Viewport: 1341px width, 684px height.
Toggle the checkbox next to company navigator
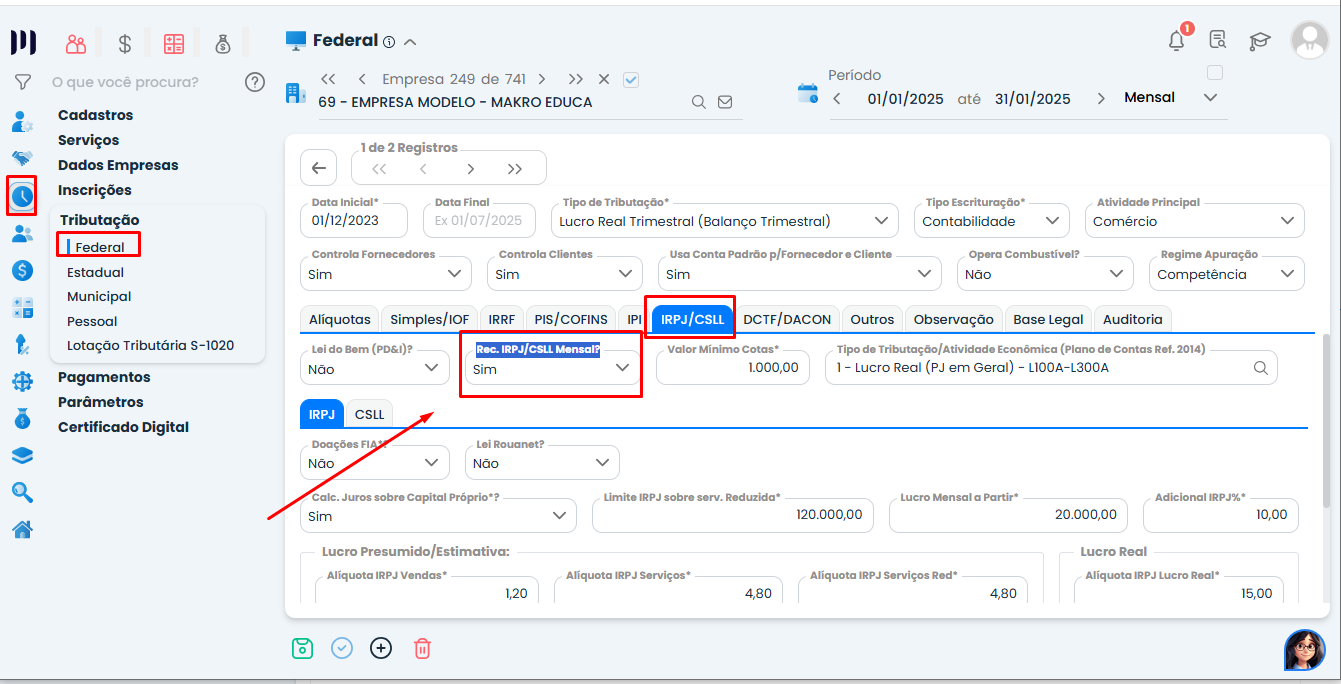pyautogui.click(x=631, y=79)
